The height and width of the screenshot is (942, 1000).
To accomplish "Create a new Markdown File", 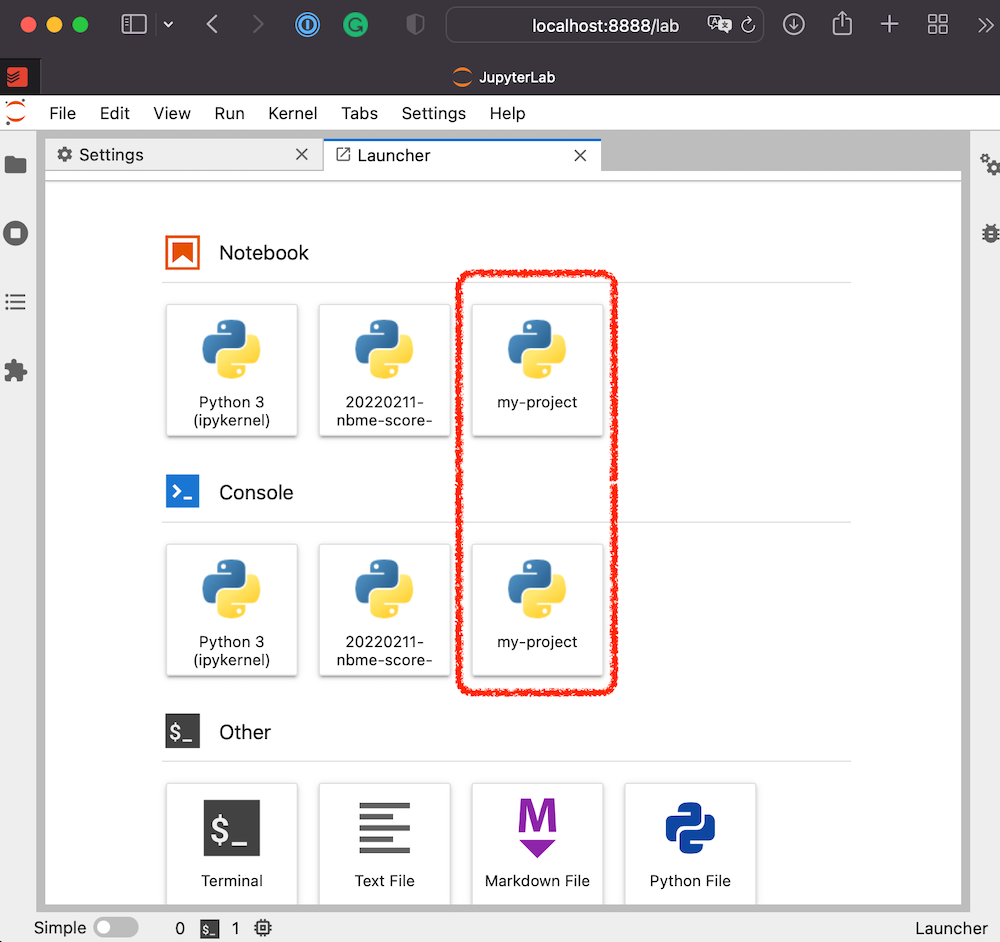I will 537,843.
